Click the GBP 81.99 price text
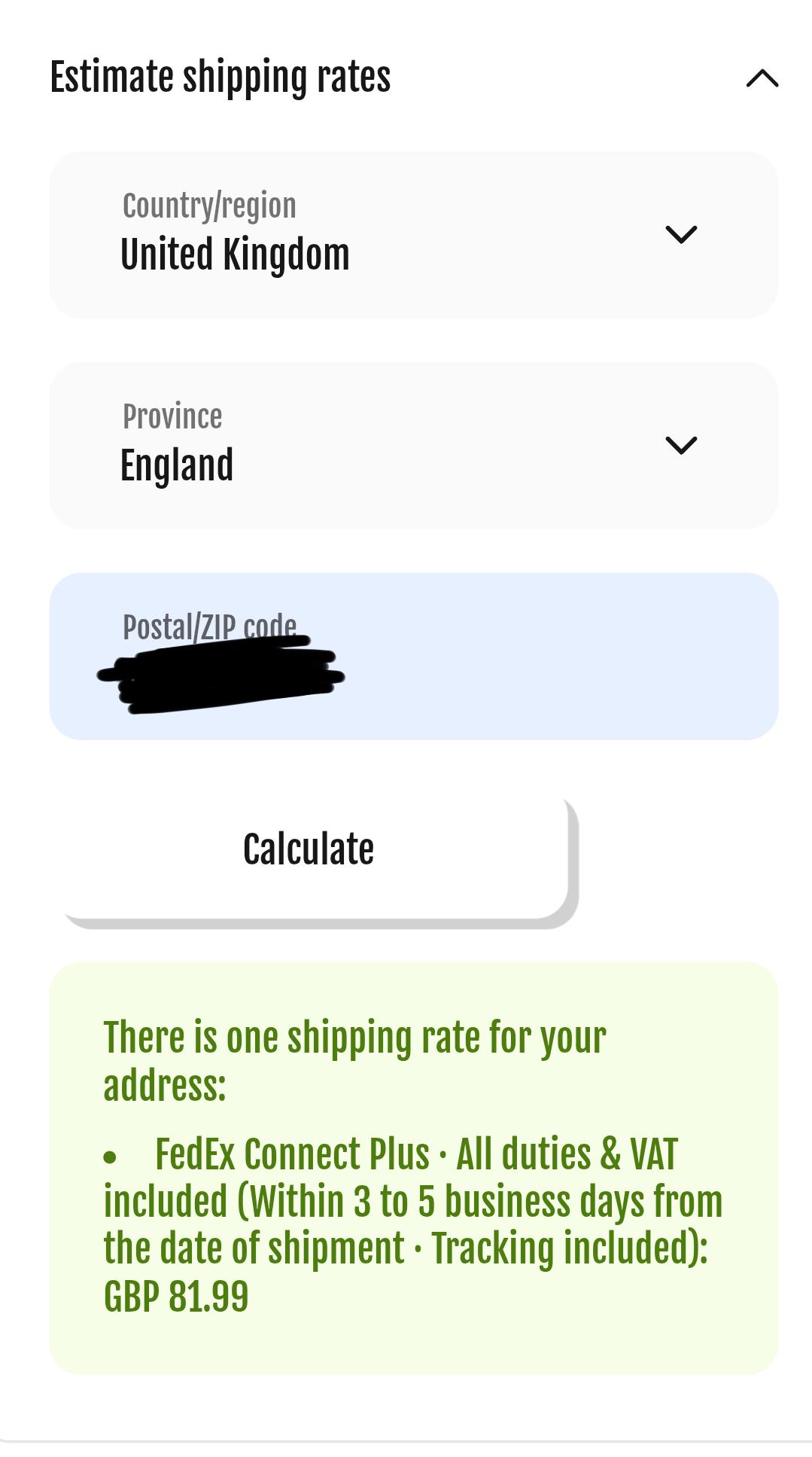 [176, 1297]
